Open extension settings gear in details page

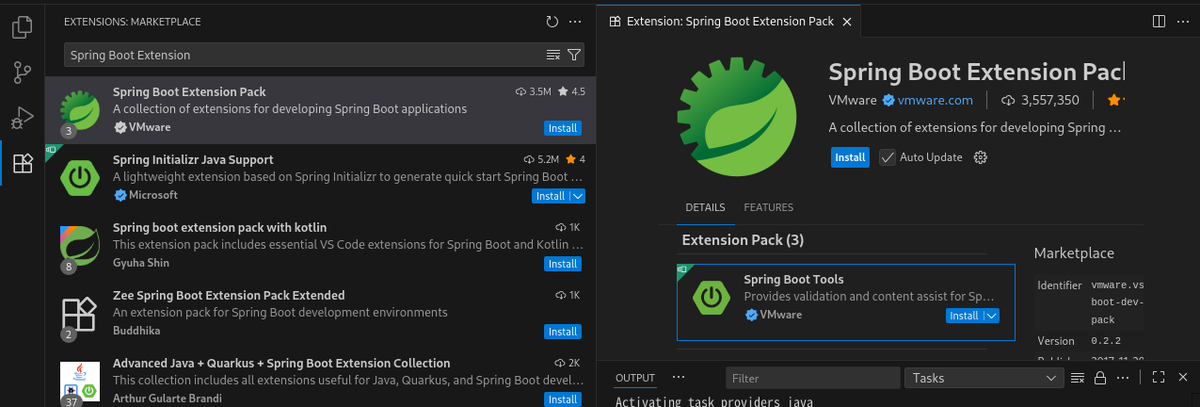[x=980, y=157]
